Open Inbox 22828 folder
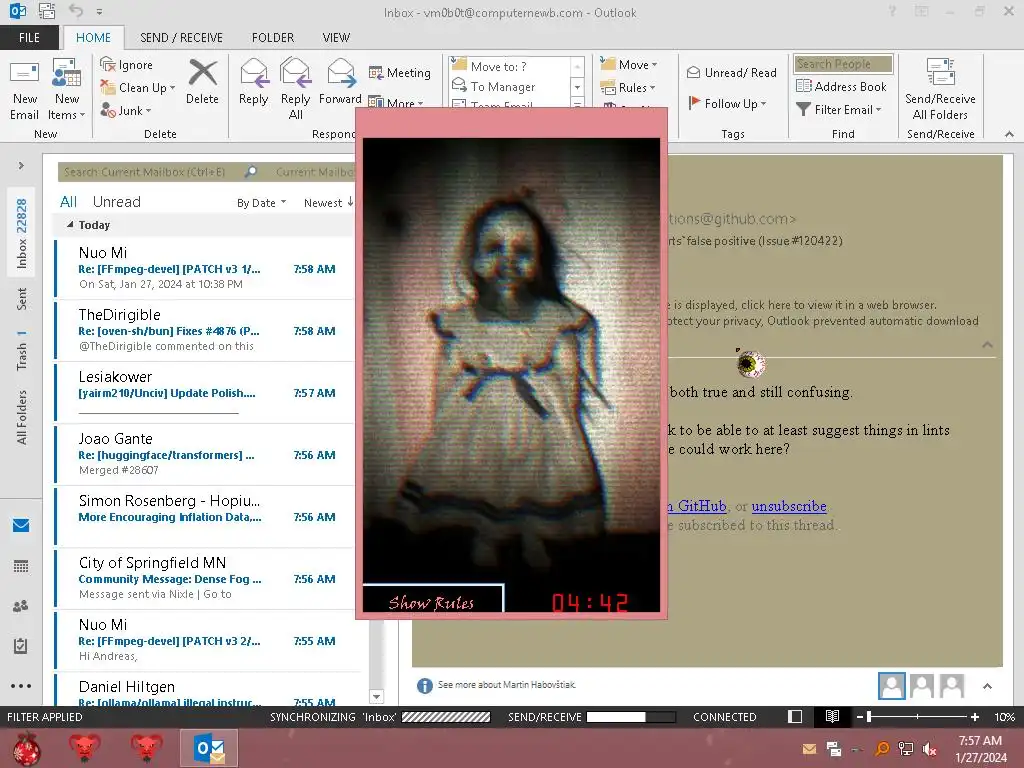1024x768 pixels. 22,233
